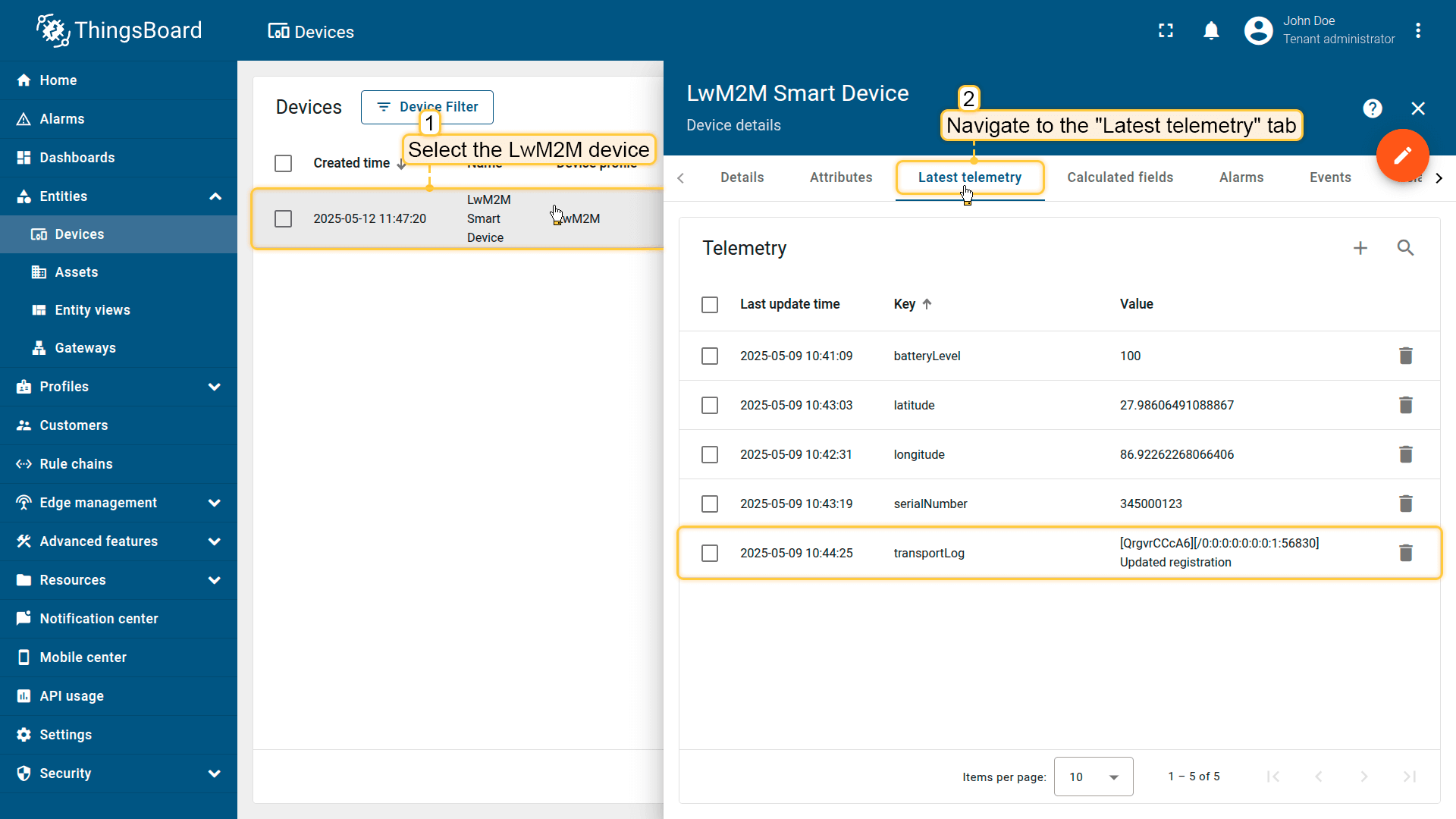Expand the Profiles sidebar section

[x=215, y=387]
